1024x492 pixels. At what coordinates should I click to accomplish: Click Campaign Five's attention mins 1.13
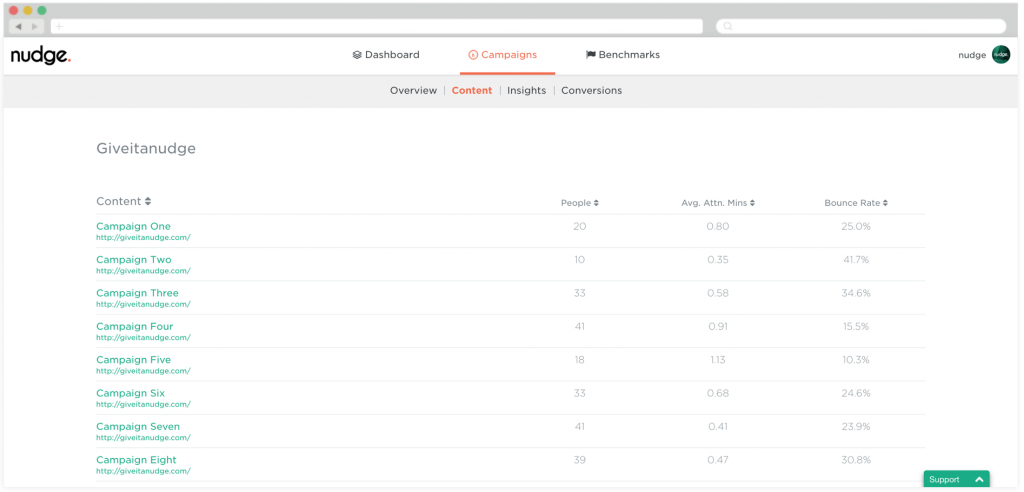click(x=716, y=359)
